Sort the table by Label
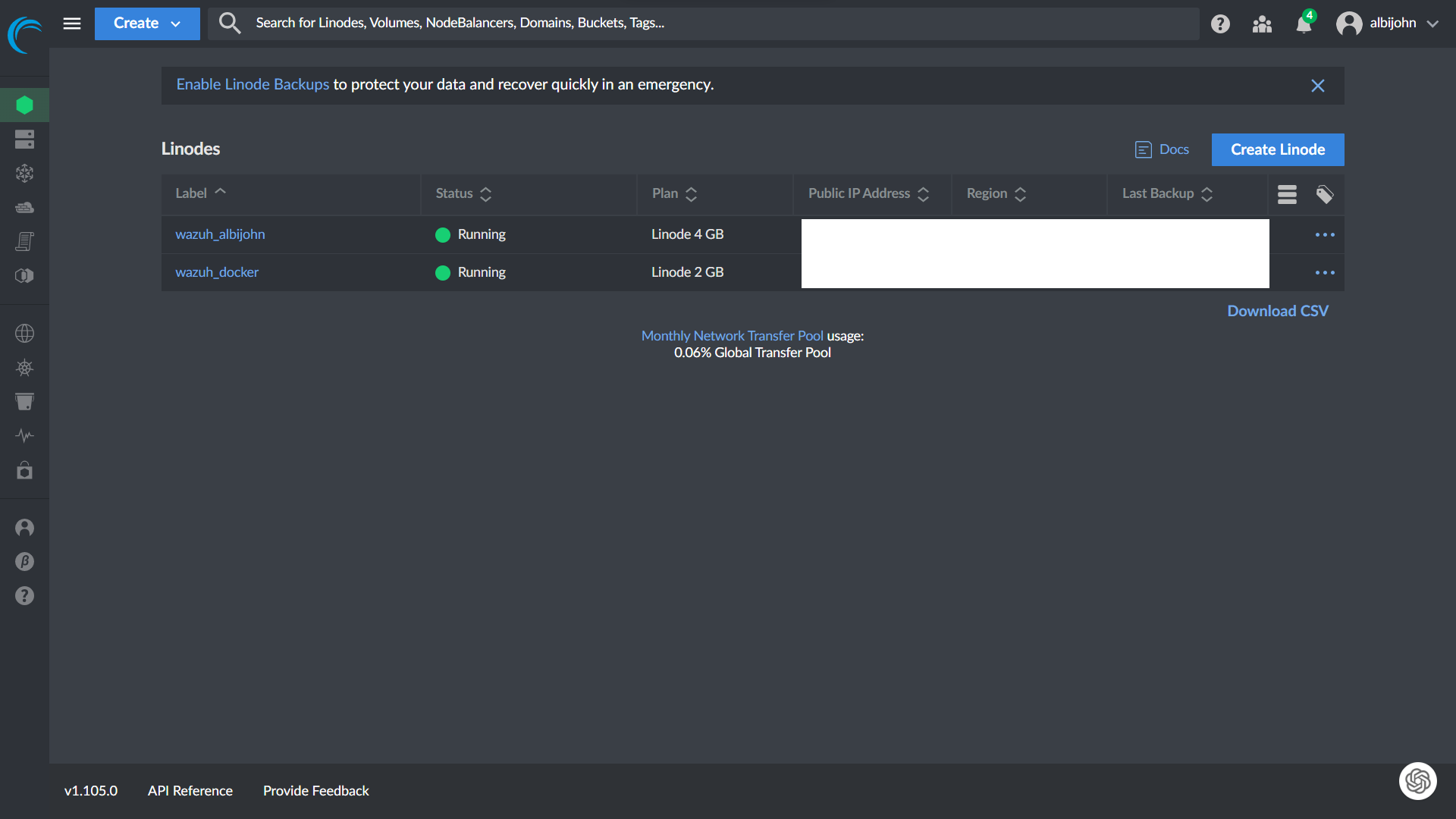This screenshot has width=1456, height=819. (x=201, y=193)
